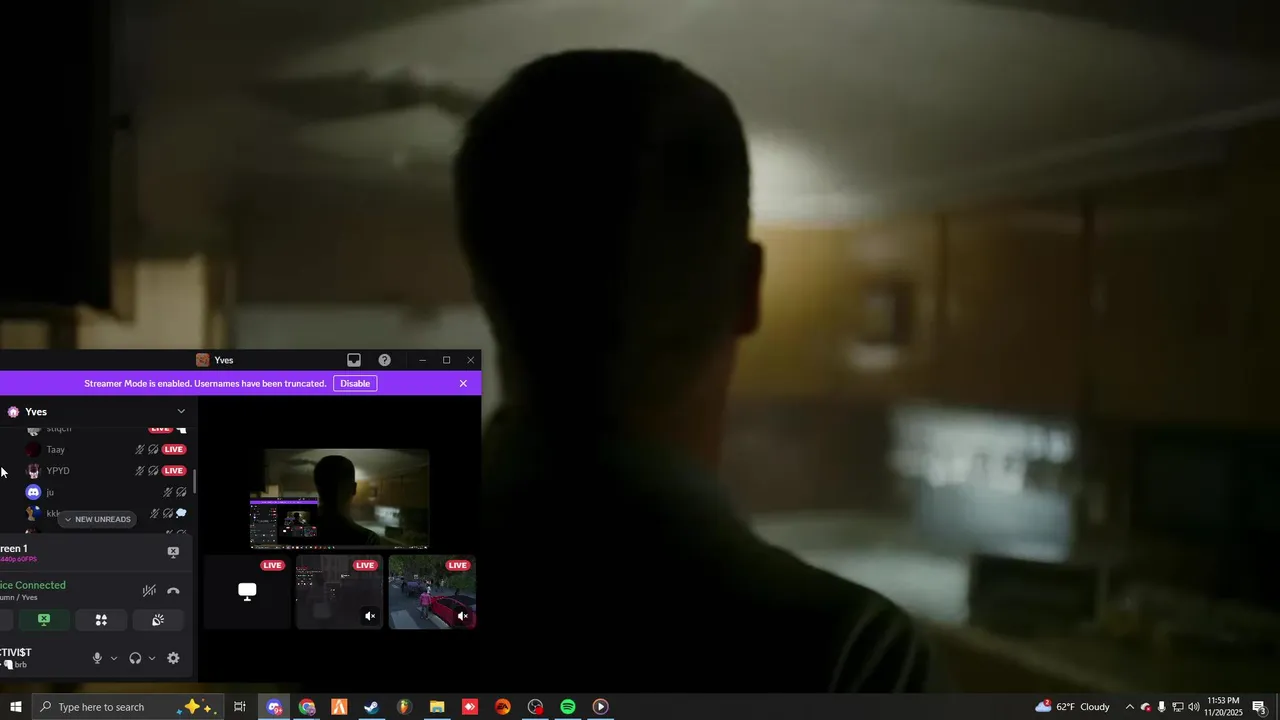Dismiss the Streamer Mode banner
Screen dimensions: 1280x720
pyautogui.click(x=463, y=384)
